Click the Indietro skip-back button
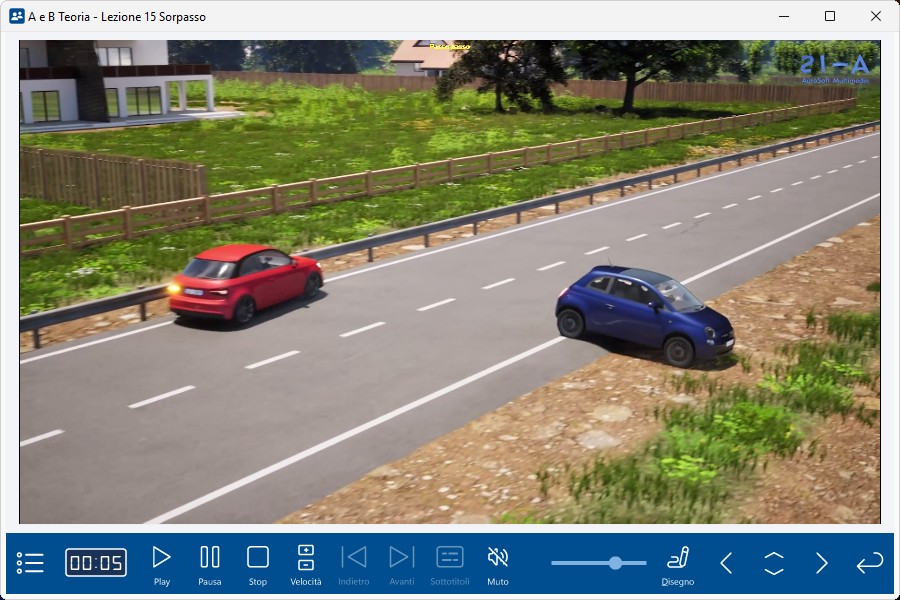900x600 pixels. point(354,564)
